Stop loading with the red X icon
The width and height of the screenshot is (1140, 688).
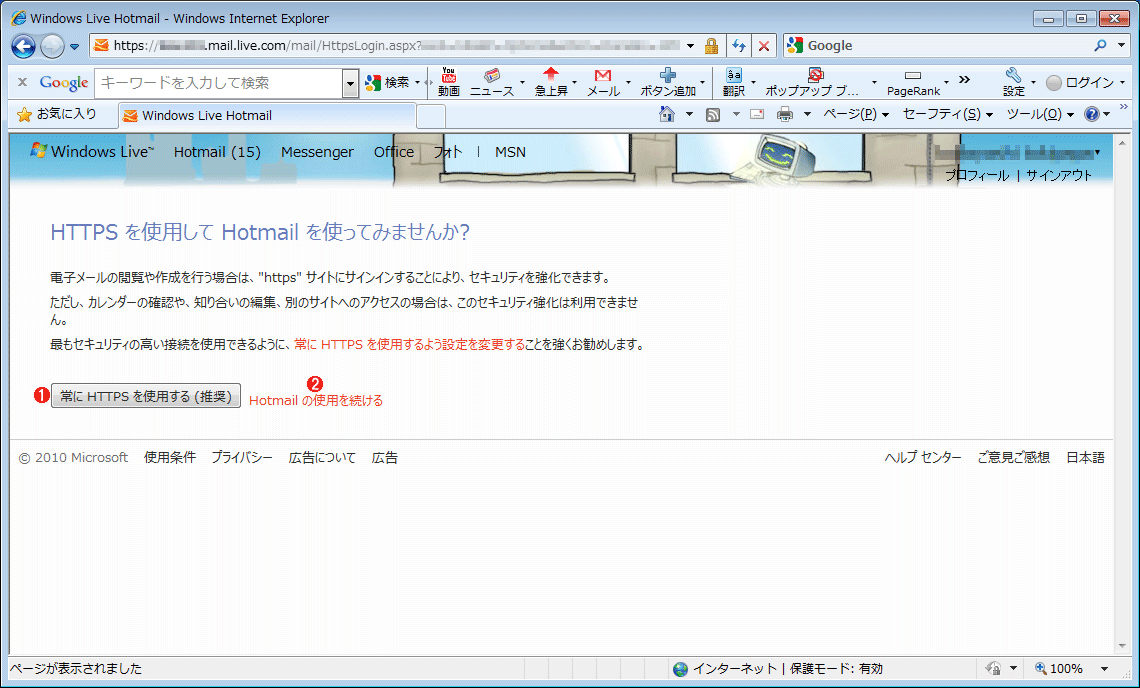(x=763, y=46)
